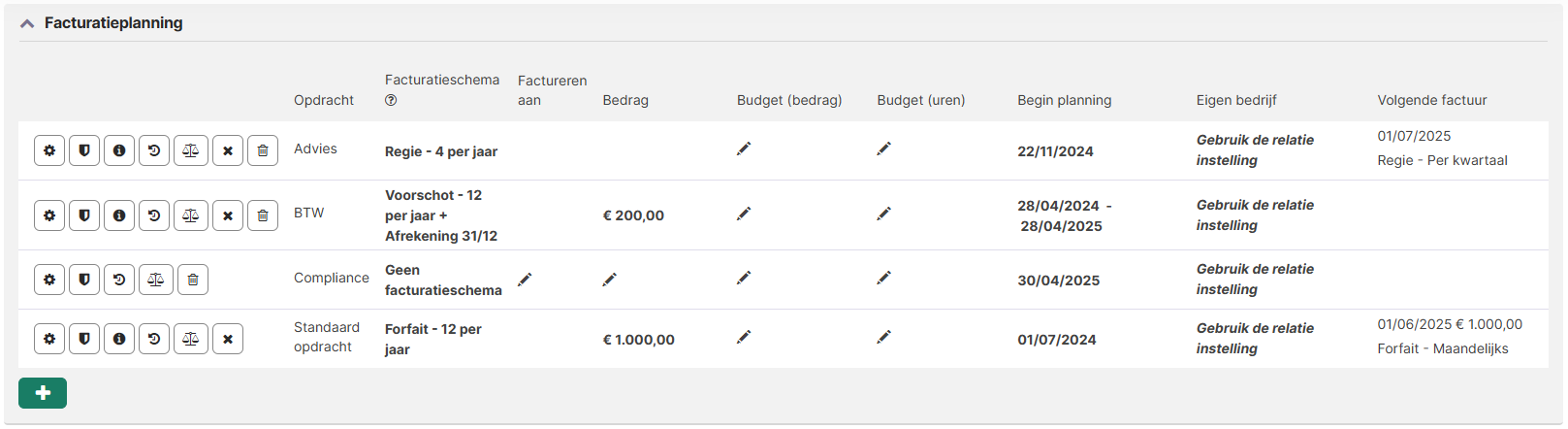Image resolution: width=1568 pixels, height=429 pixels.
Task: Edit Factureren aan for Compliance row
Action: click(525, 280)
